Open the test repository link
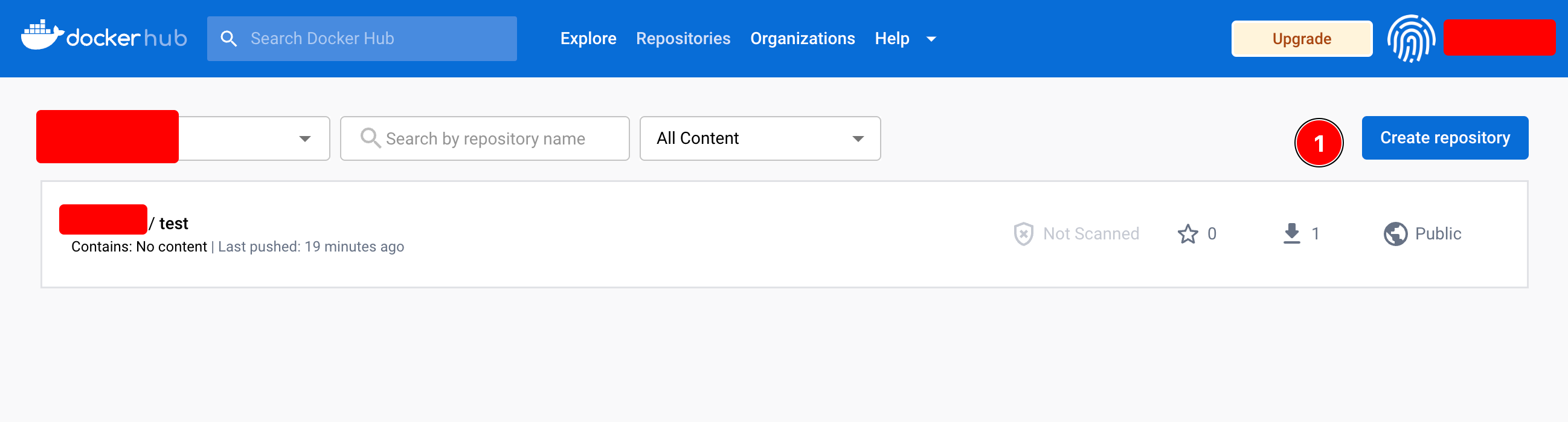Screen dimensions: 1568x422 point(173,224)
